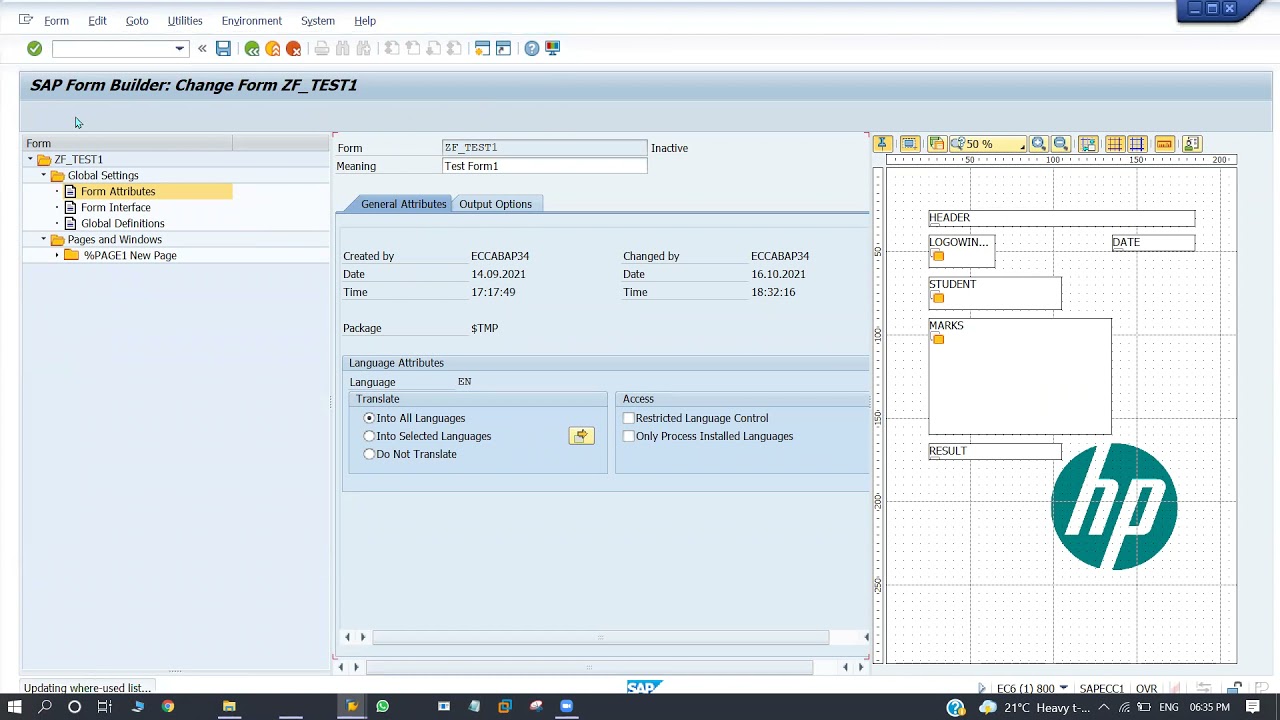The width and height of the screenshot is (1280, 720).
Task: Select Into Selected Languages radio button
Action: 369,436
